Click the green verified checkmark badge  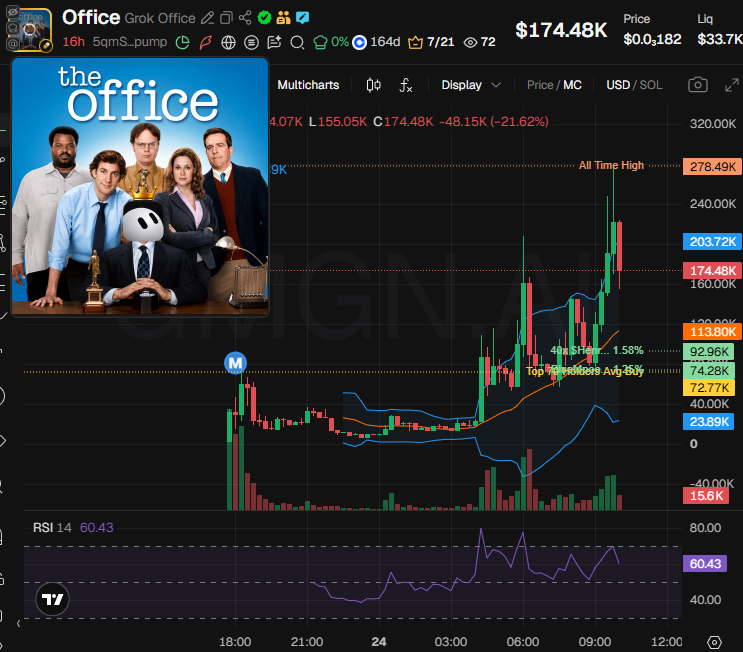click(x=264, y=18)
